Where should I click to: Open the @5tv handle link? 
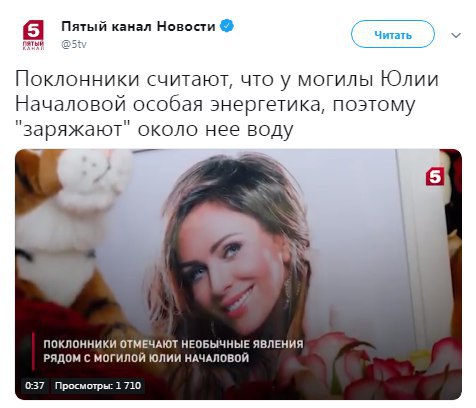(74, 44)
